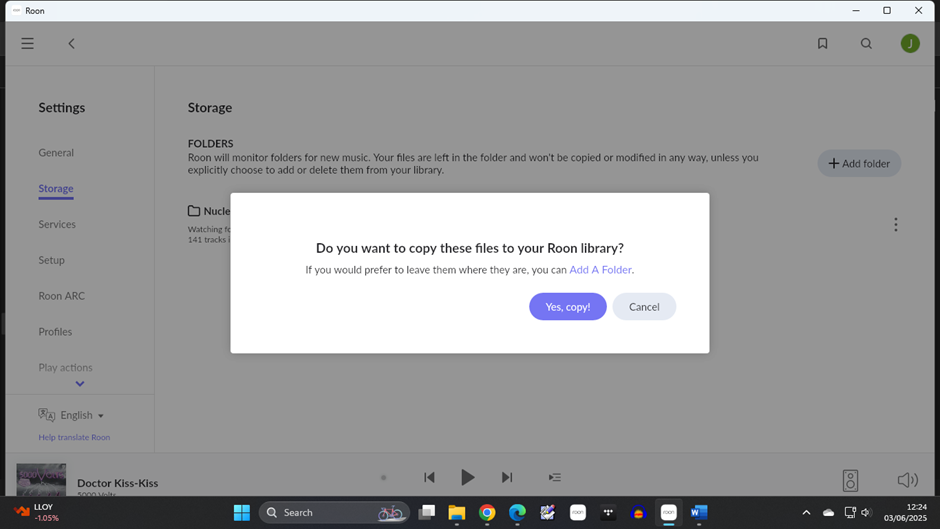Skip to the previous track

[429, 478]
